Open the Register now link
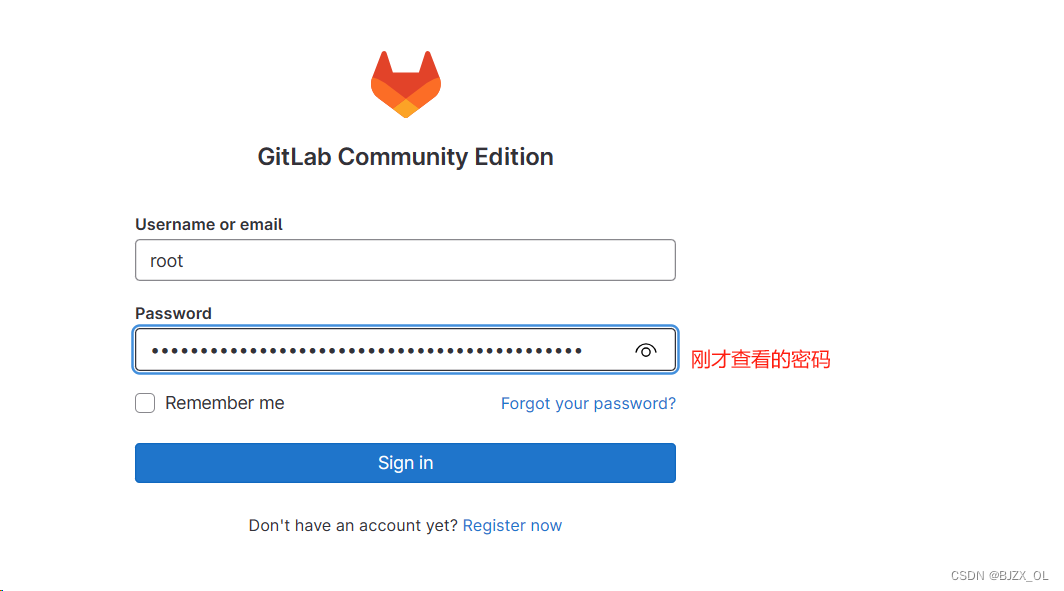This screenshot has height=591, width=1064. [x=512, y=526]
